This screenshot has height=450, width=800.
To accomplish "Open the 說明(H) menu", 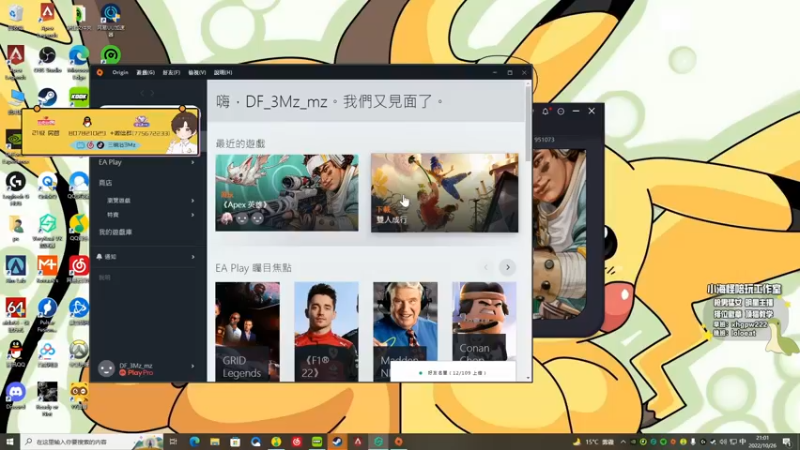I will tap(223, 72).
